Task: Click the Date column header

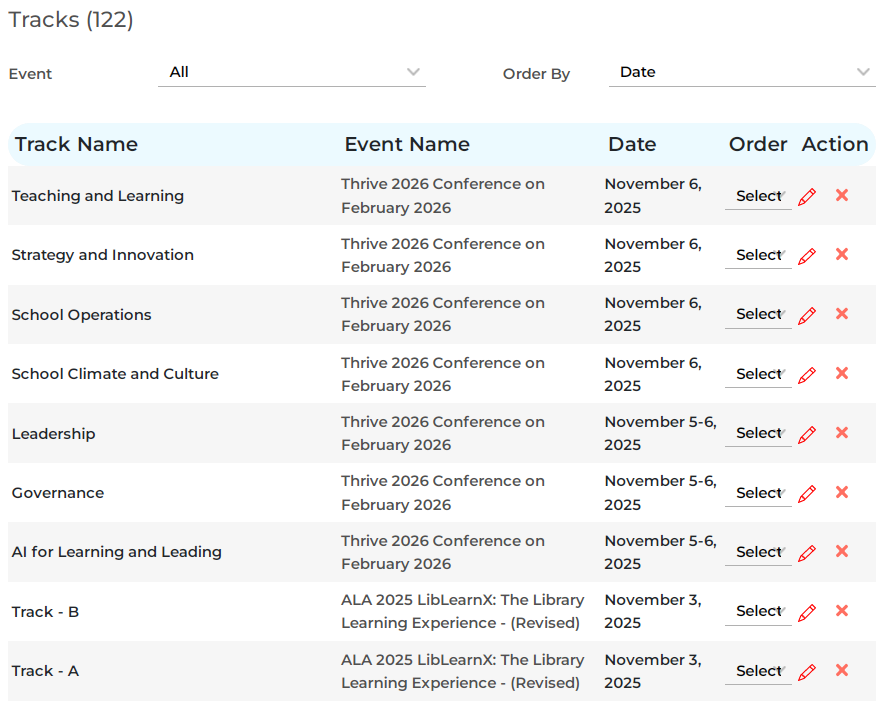Action: pyautogui.click(x=632, y=144)
